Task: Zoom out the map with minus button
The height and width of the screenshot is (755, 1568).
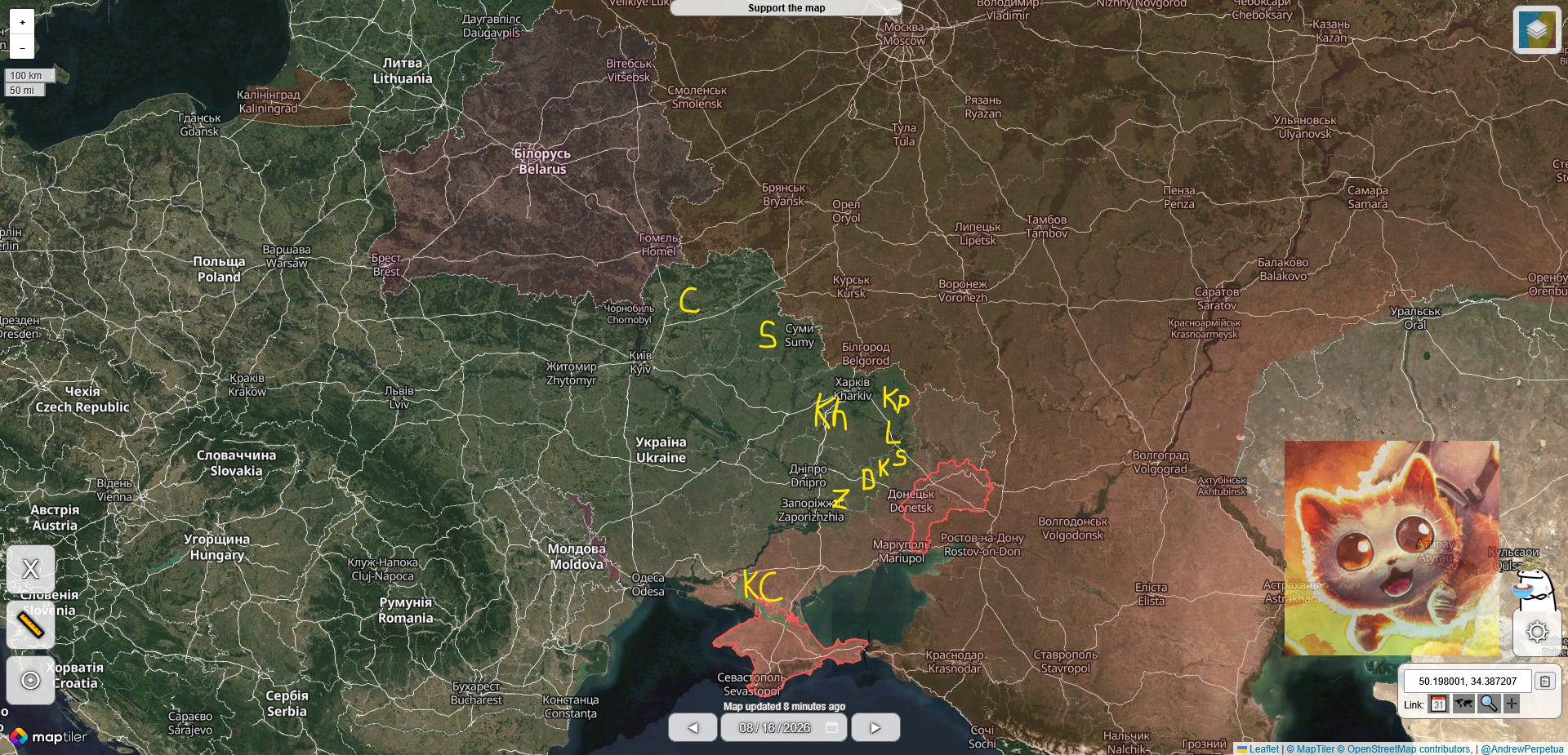Action: coord(22,47)
